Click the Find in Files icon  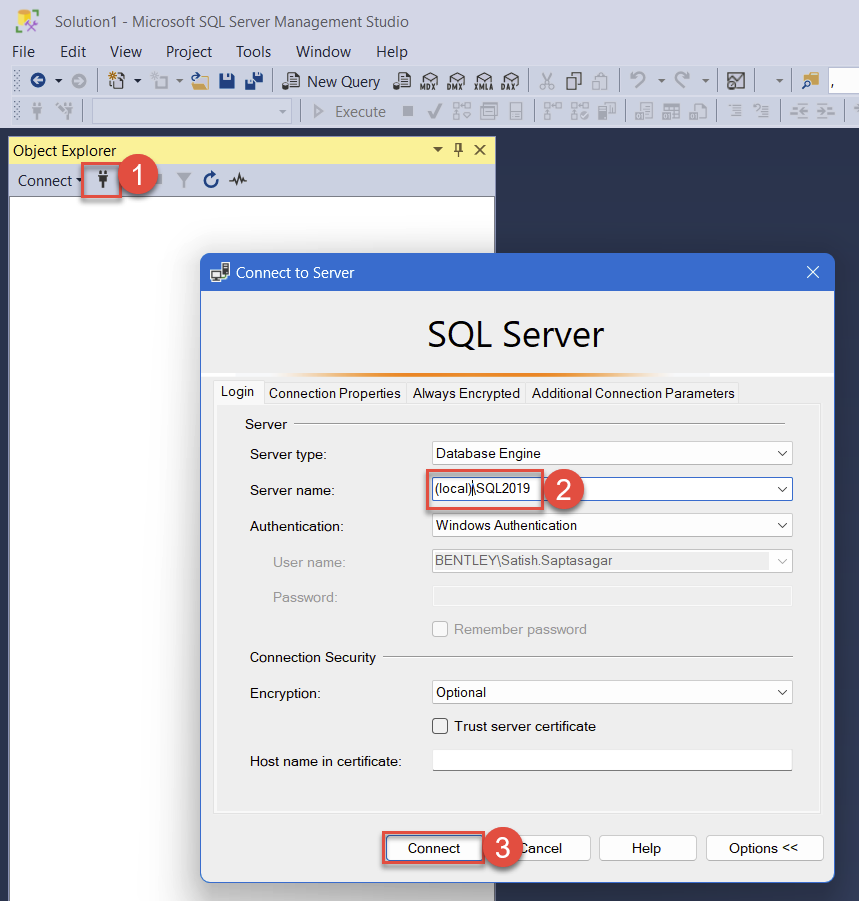coord(810,81)
